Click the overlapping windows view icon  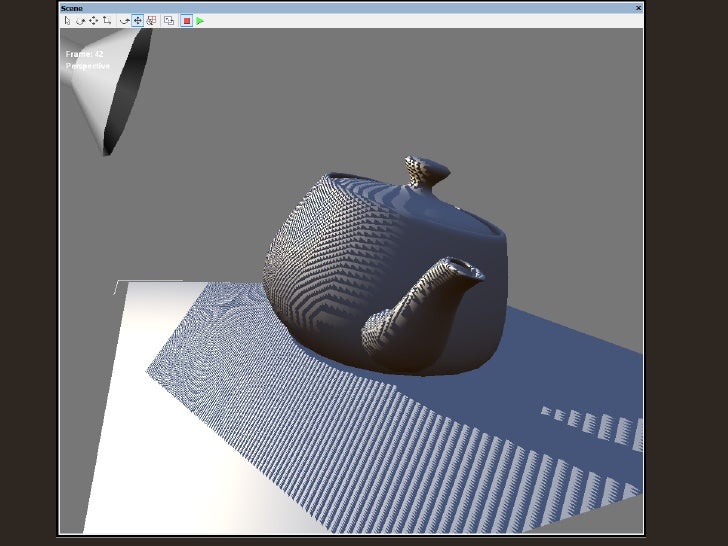169,20
